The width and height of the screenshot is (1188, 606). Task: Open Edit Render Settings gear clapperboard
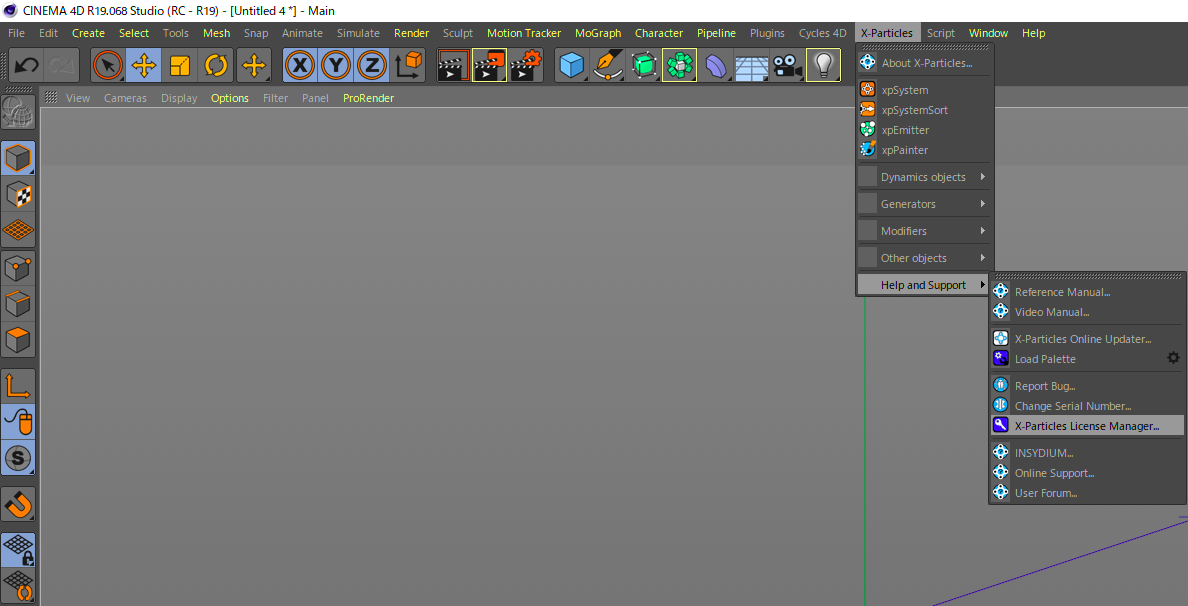tap(526, 65)
